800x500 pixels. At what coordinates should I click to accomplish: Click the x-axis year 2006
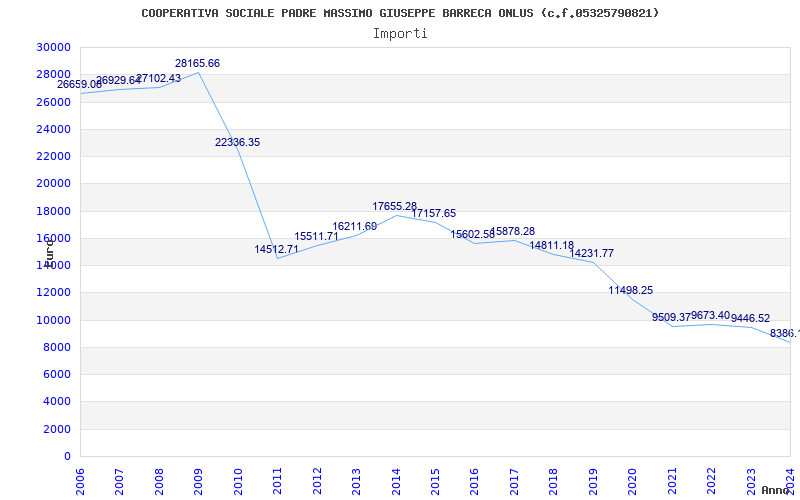coord(80,480)
